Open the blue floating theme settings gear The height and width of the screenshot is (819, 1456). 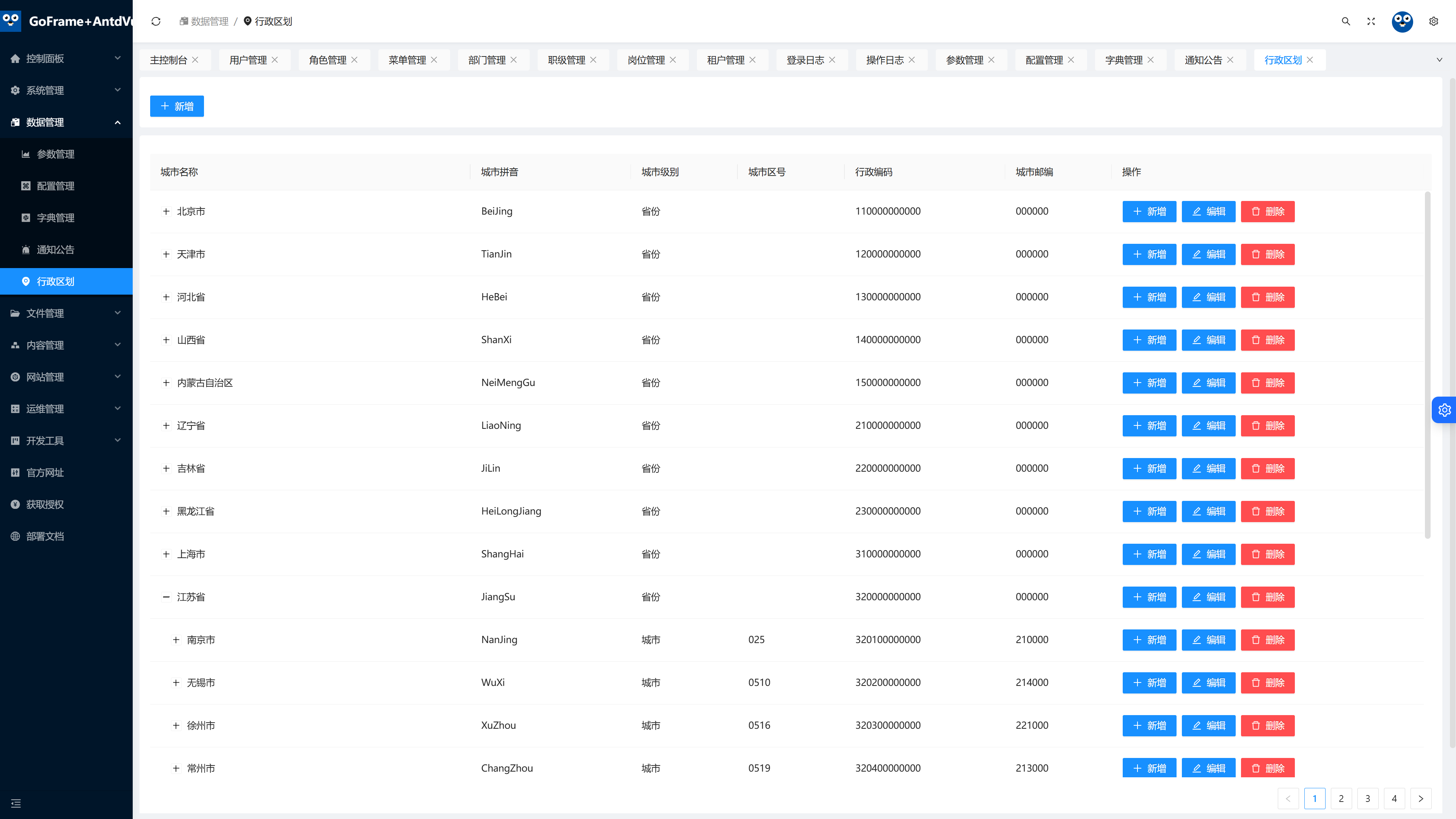[x=1445, y=410]
